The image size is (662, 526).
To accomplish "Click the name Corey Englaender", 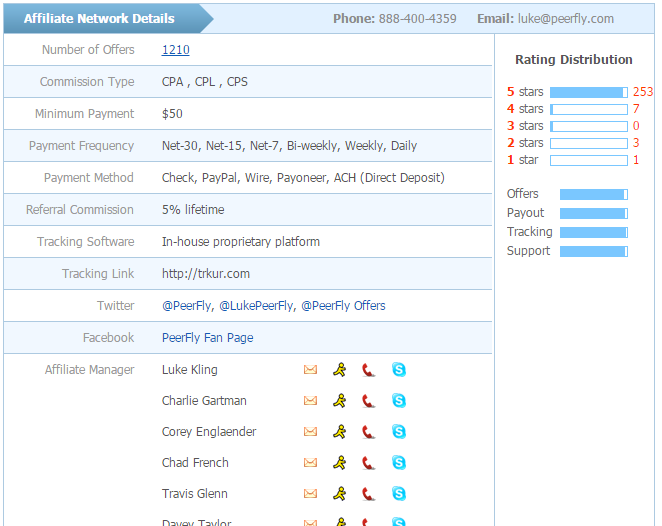I will 209,432.
